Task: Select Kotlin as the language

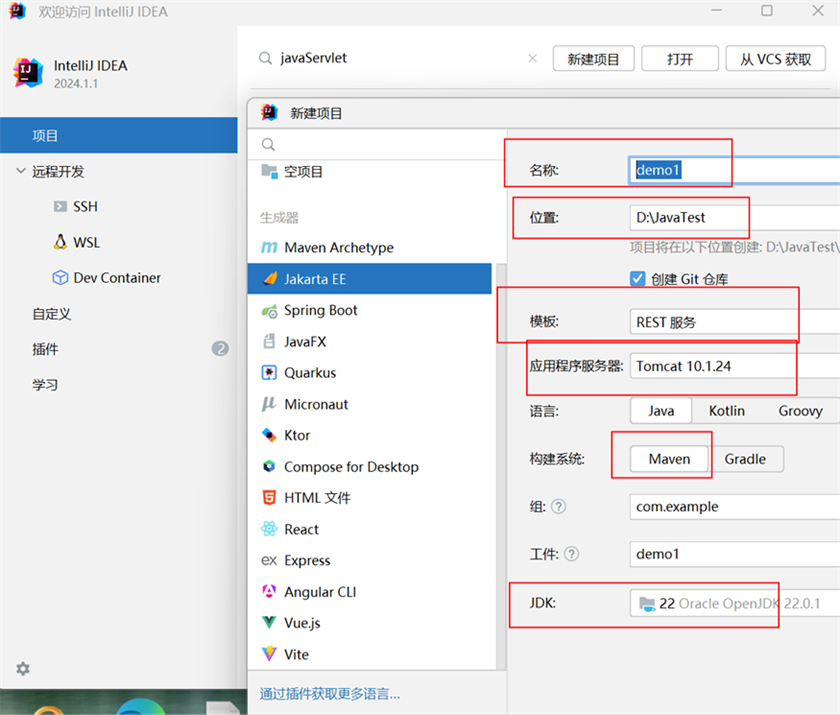Action: click(726, 411)
